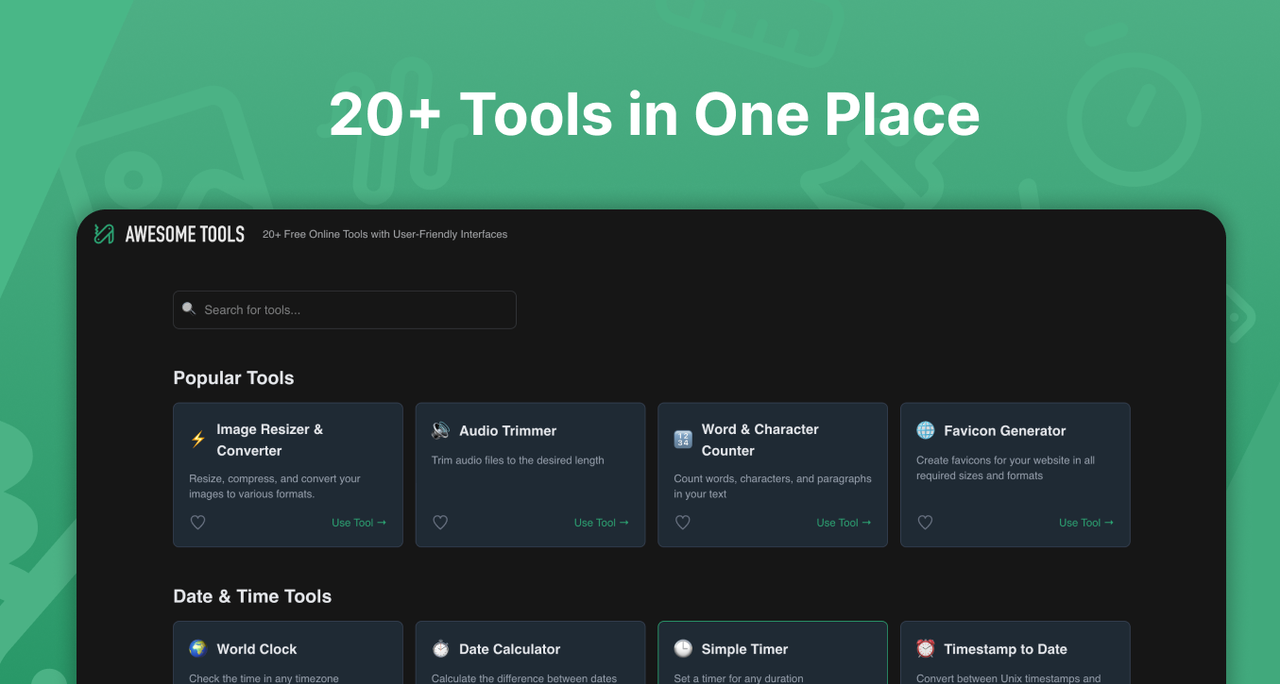Click the globe icon on Favicon Generator card
Screen dimensions: 1280x684
coord(924,430)
